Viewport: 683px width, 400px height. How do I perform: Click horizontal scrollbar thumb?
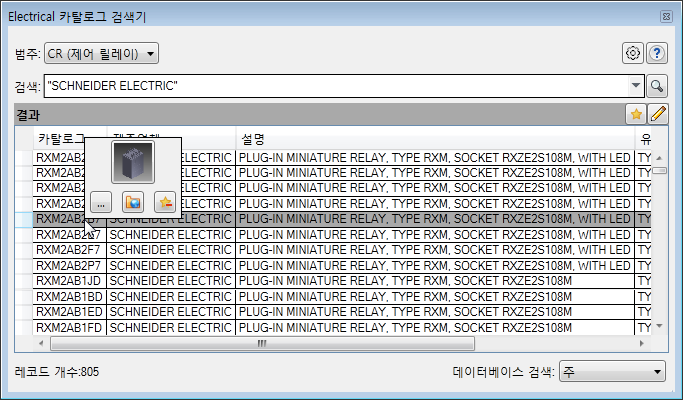262,343
